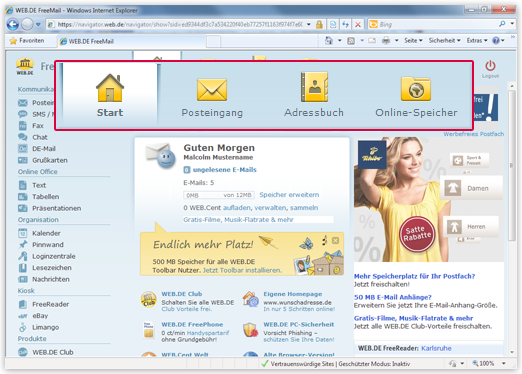Open the Online-Speicher tab

(x=416, y=97)
